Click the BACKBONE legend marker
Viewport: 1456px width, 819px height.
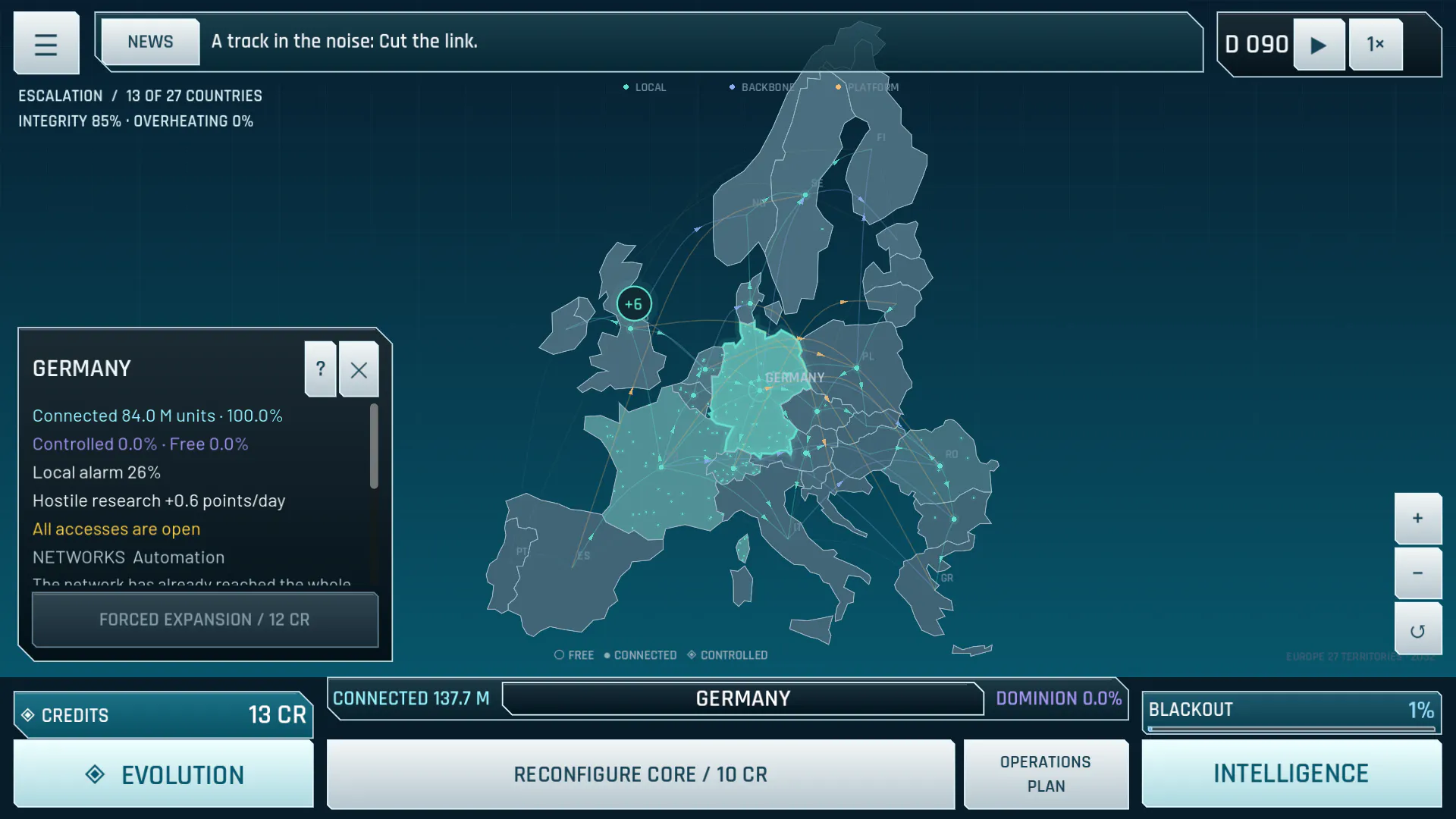tap(732, 87)
